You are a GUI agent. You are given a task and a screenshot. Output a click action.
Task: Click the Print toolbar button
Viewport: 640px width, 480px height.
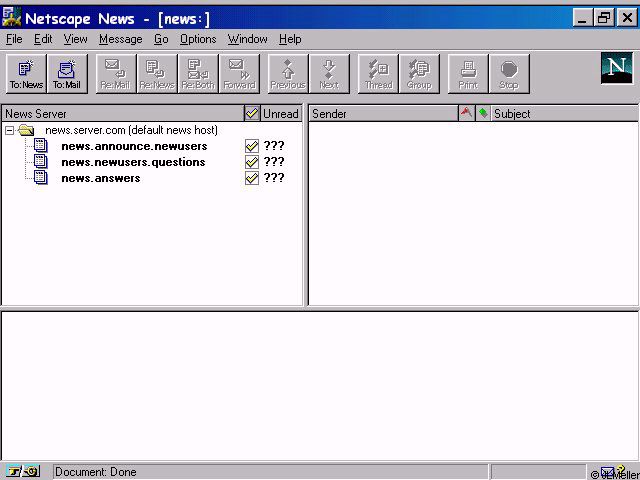point(468,74)
